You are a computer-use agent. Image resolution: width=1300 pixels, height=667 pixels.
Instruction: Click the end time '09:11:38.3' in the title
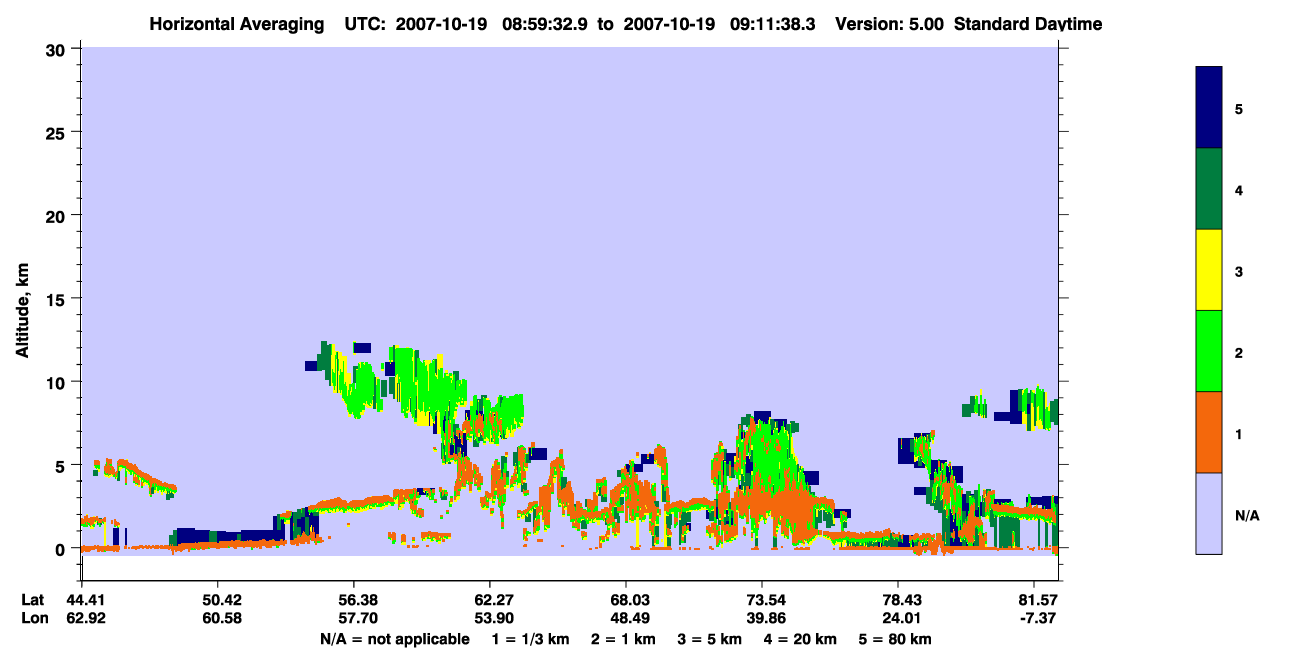point(771,24)
